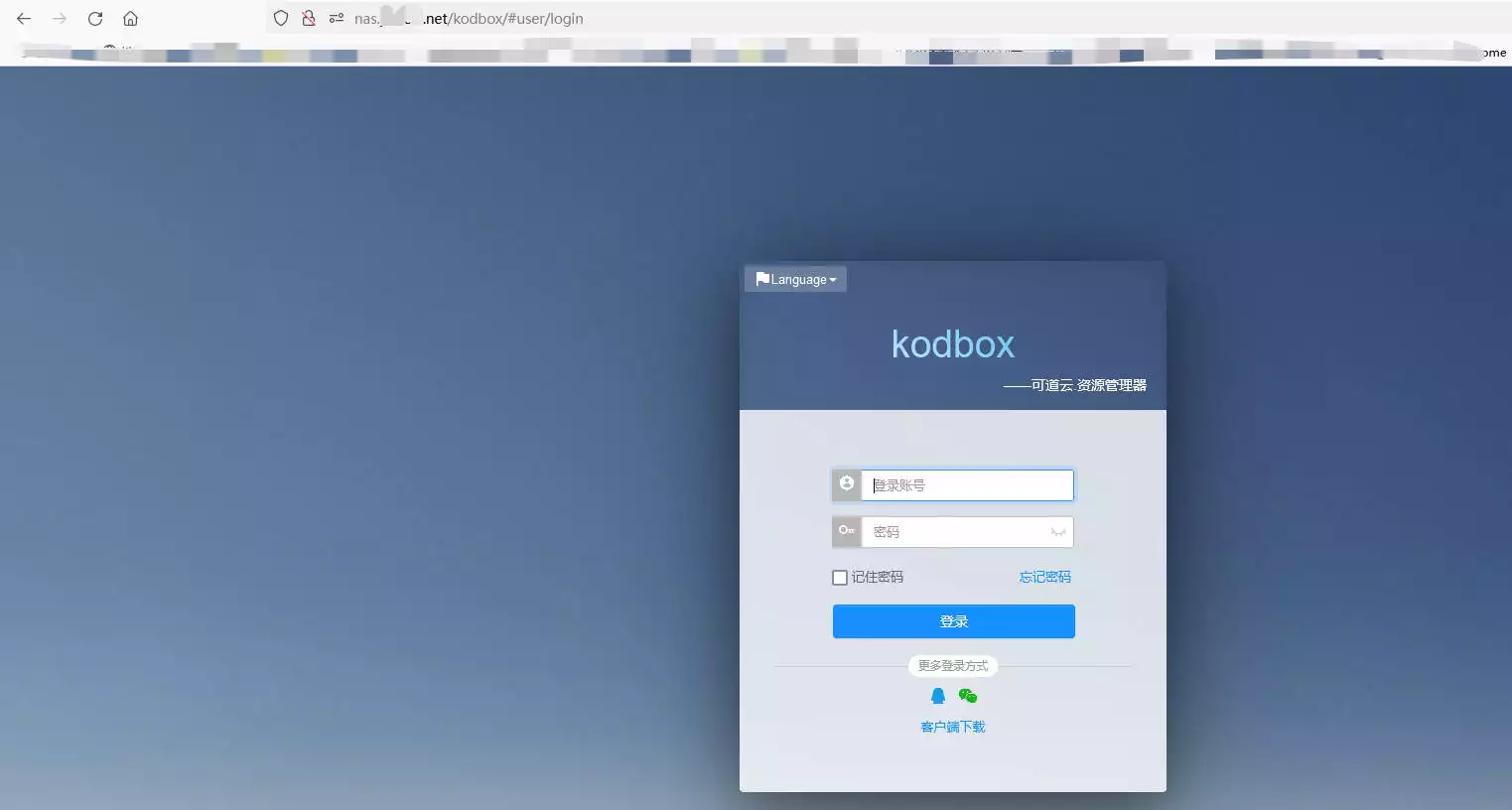Open the 客户端下载 link
This screenshot has width=1512, height=810.
click(x=953, y=727)
